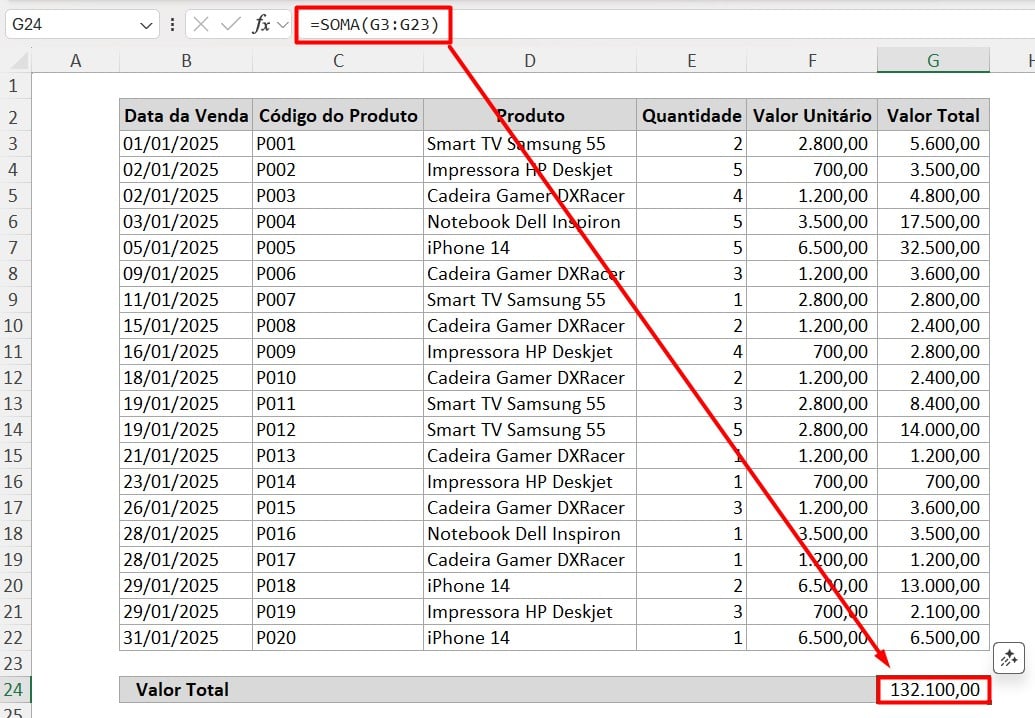
Task: Click product code cell P012
Action: (338, 430)
